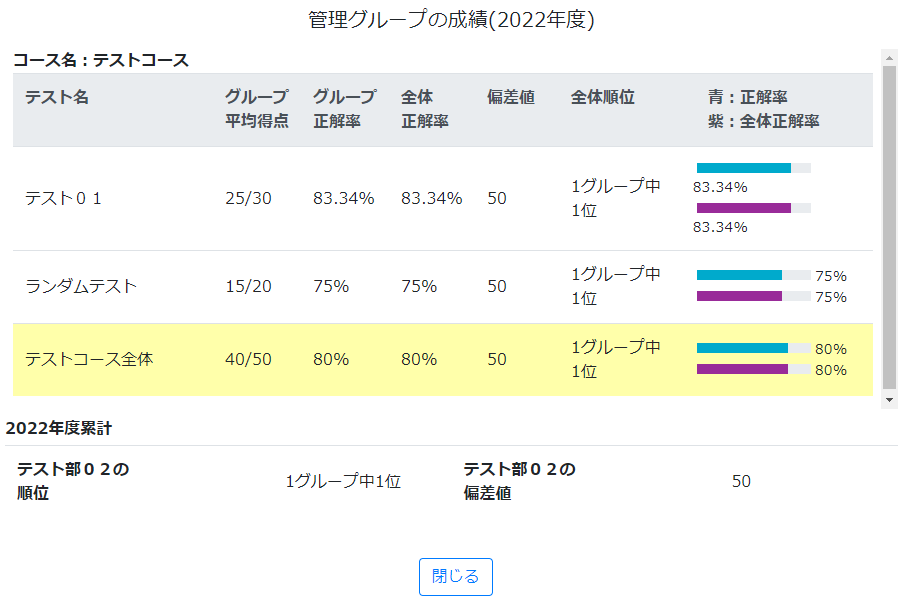Click the 25/30 average score cell
900x614 pixels.
click(248, 199)
